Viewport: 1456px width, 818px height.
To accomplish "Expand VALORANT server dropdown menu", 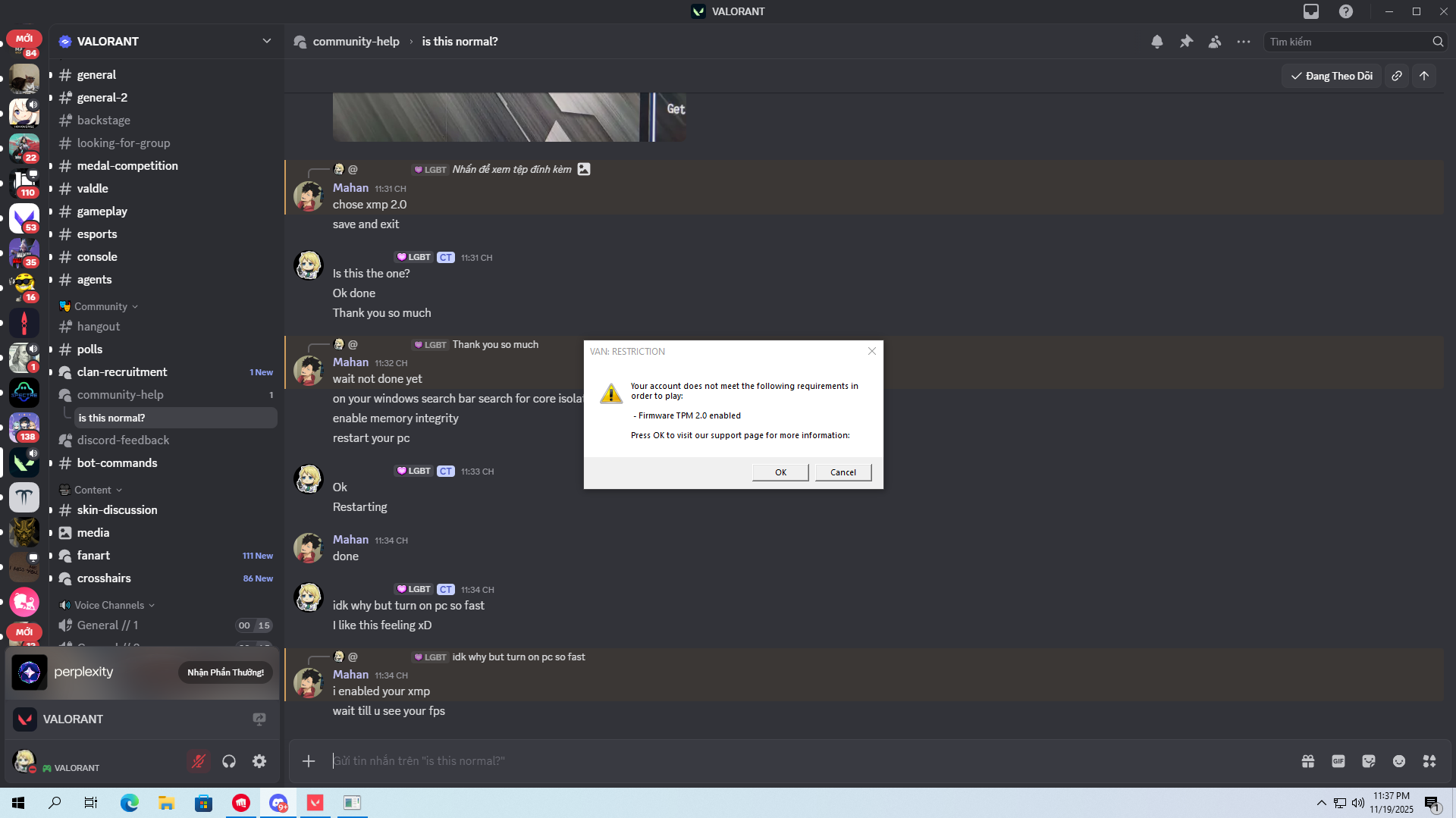I will pyautogui.click(x=267, y=41).
